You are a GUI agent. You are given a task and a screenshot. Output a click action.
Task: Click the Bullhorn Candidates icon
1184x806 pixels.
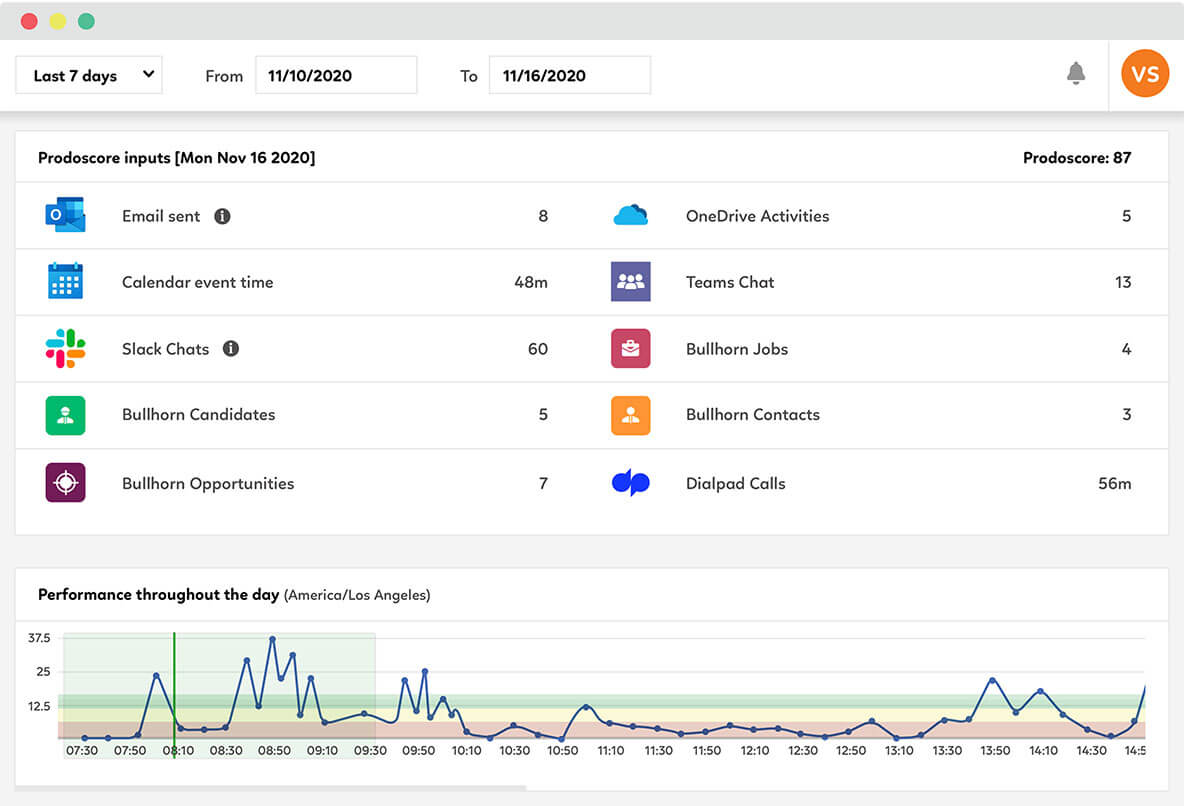(x=66, y=415)
